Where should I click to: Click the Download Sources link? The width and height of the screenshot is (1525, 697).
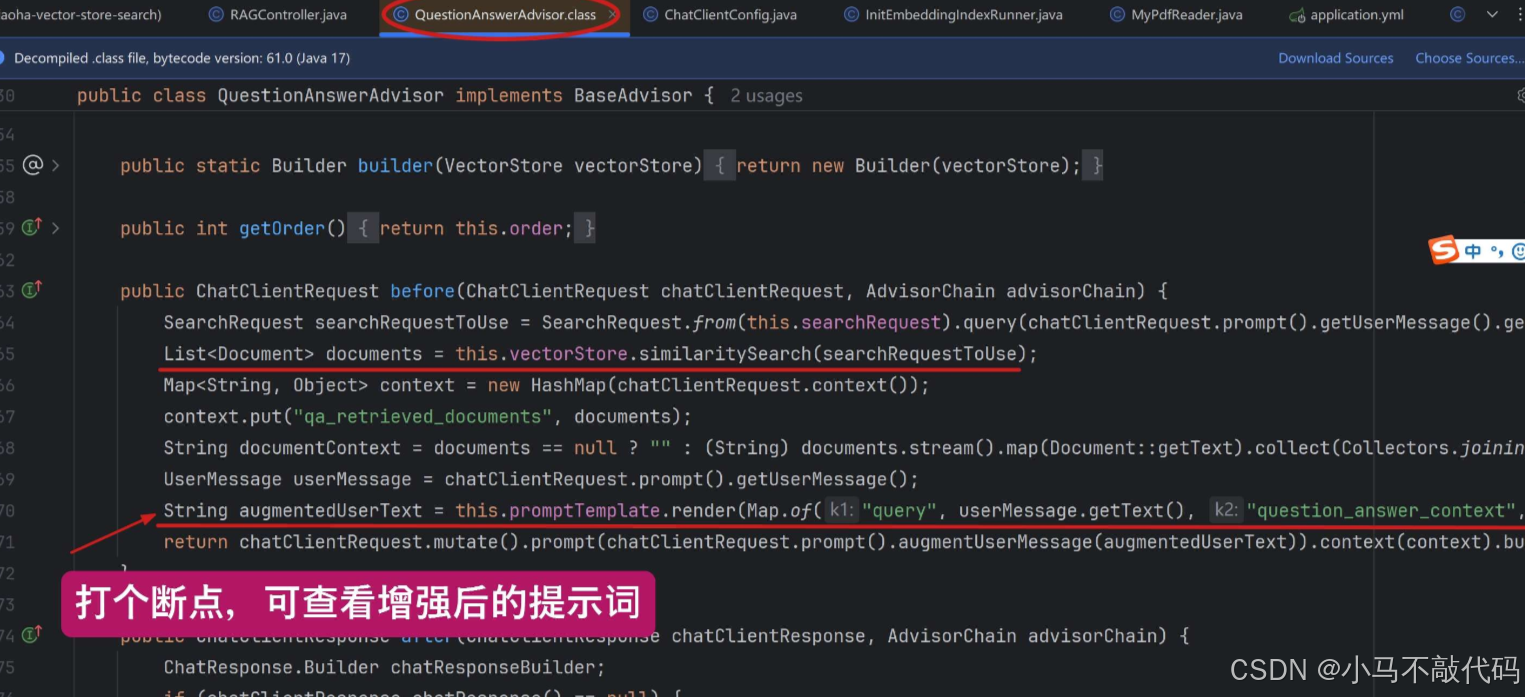pos(1335,58)
